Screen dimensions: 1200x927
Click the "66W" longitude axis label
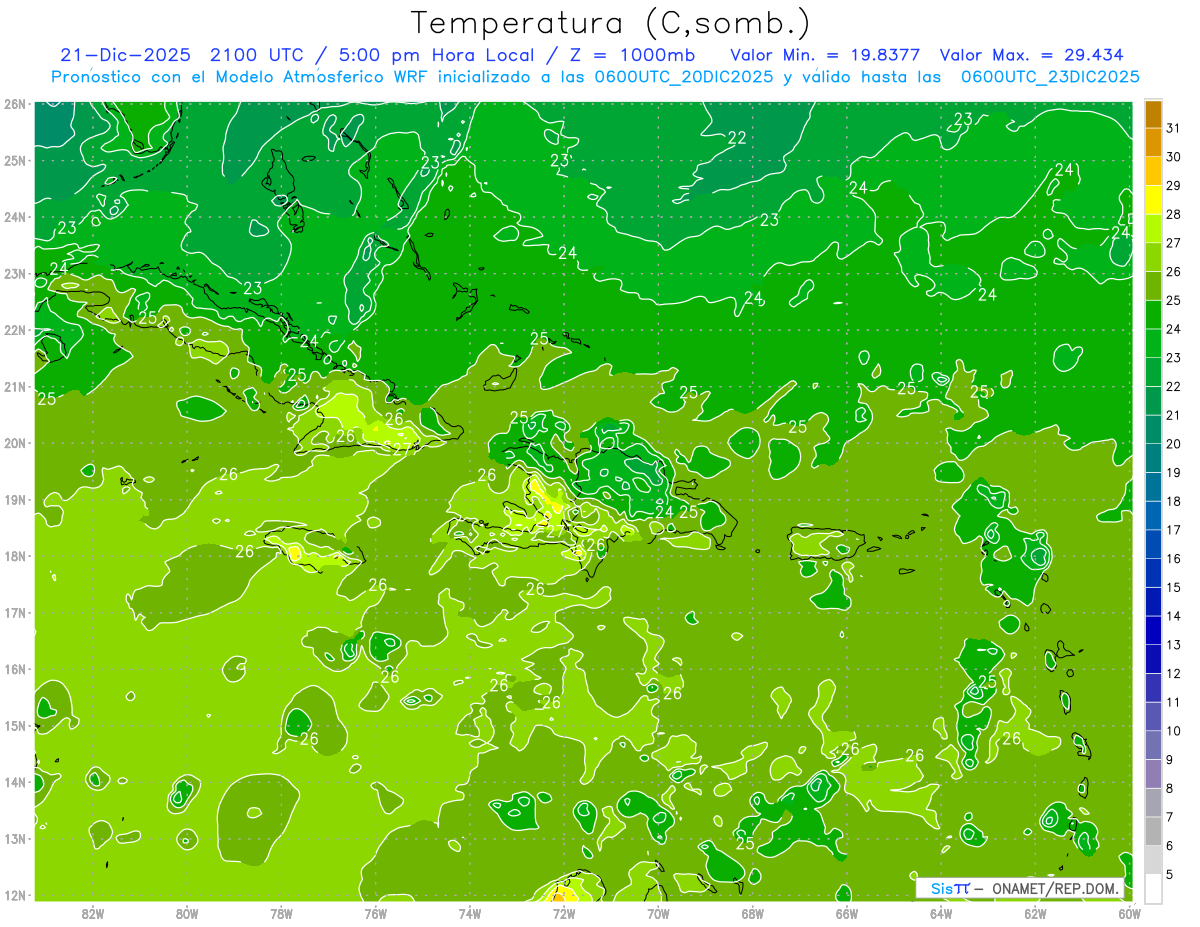[847, 913]
